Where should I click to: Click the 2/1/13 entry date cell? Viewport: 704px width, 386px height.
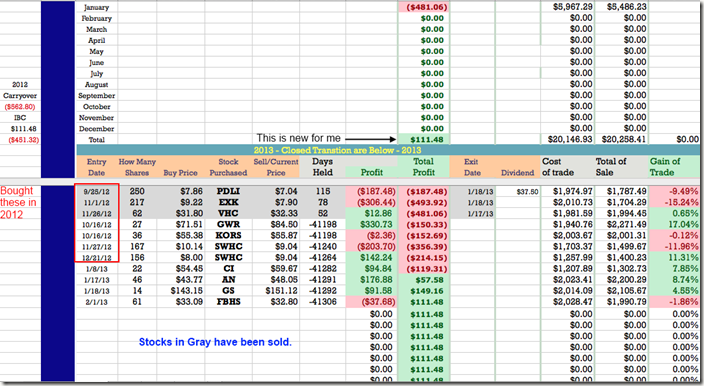click(97, 302)
